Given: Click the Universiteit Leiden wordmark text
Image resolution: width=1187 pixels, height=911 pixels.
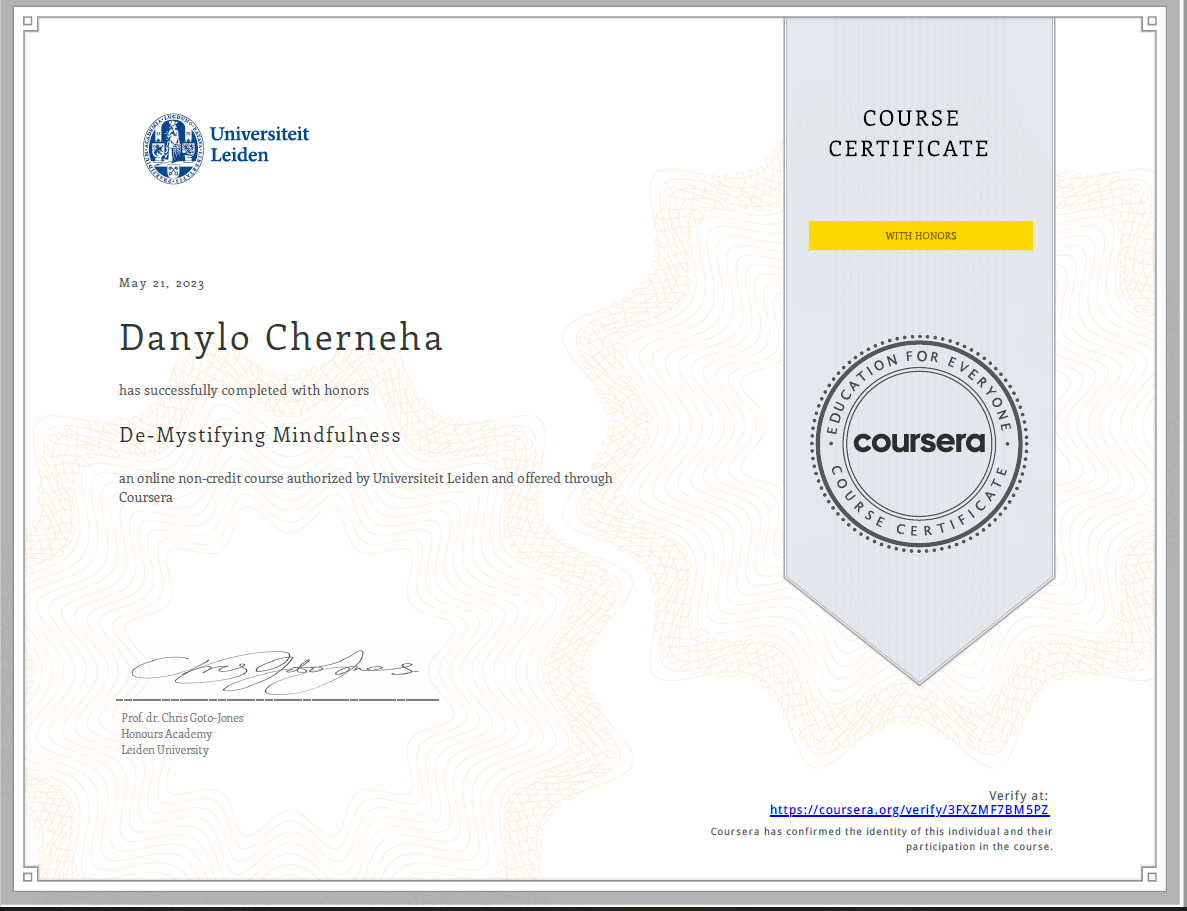Looking at the screenshot, I should click(259, 144).
